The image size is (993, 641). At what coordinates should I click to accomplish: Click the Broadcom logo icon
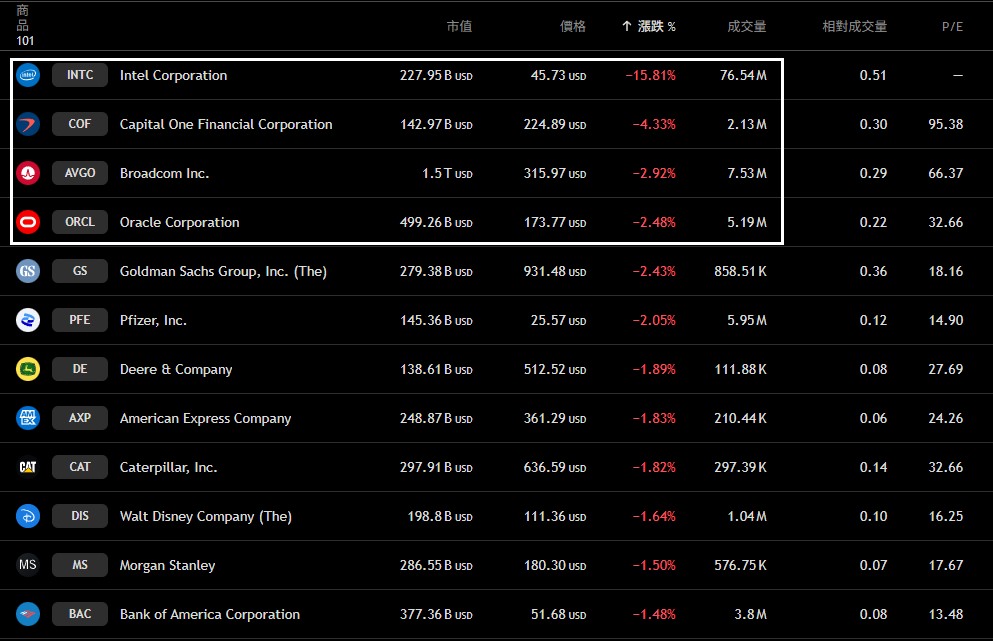pos(28,173)
